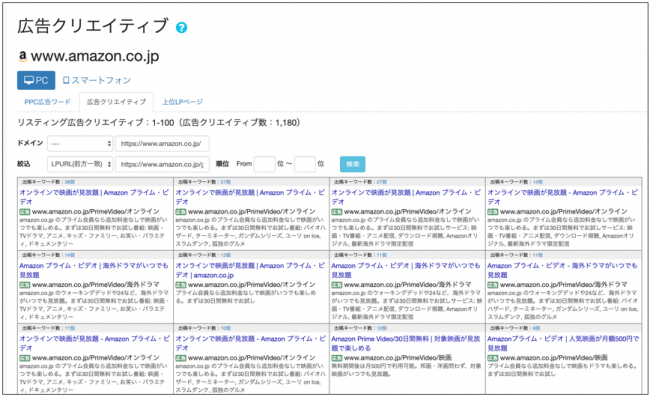Click the 絞込 field label
Viewport: 650px width, 397px height.
tap(24, 164)
